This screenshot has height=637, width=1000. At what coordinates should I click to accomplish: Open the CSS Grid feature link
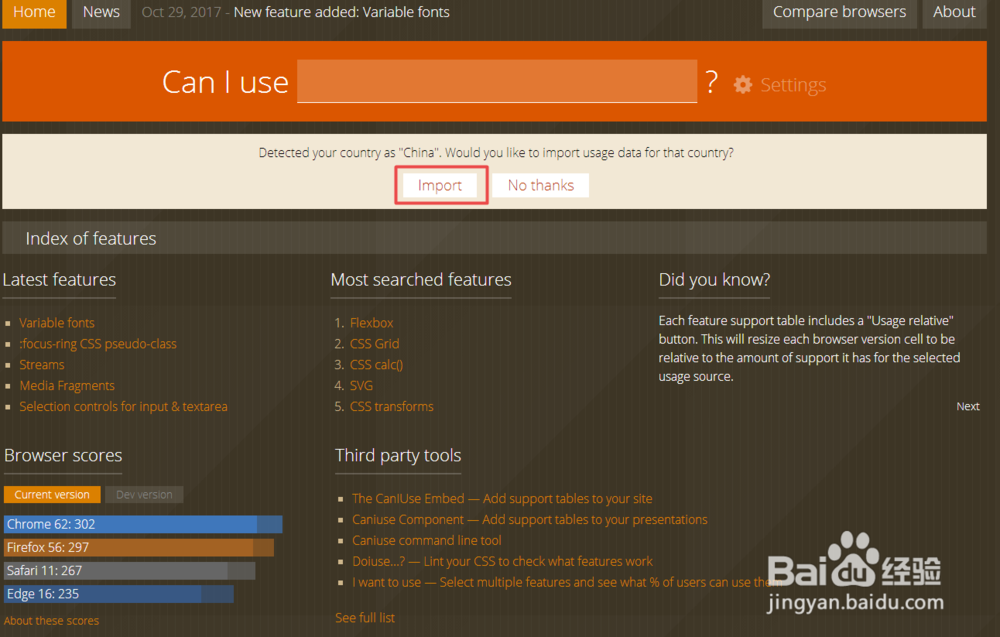pos(374,344)
